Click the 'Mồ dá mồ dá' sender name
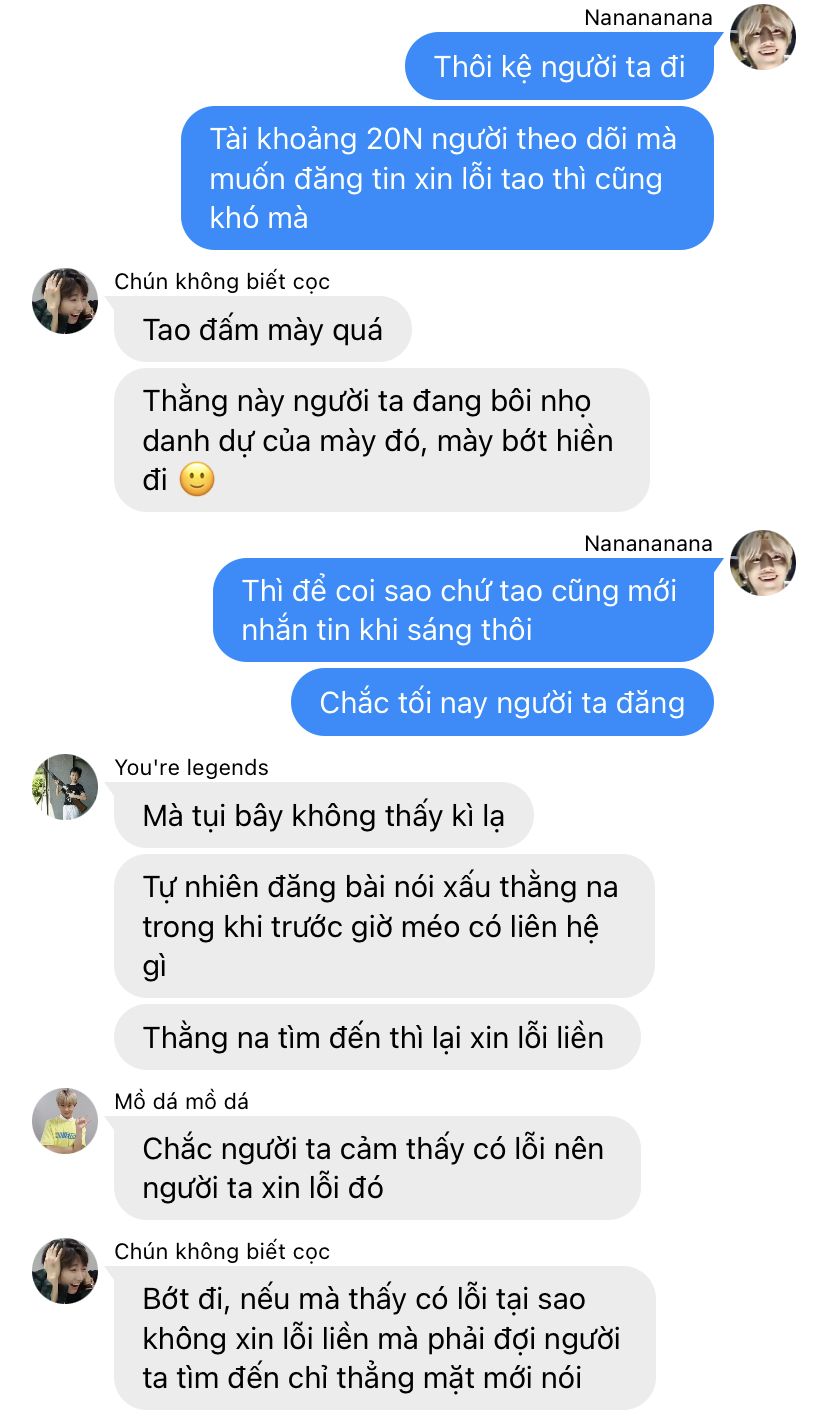This screenshot has width=828, height=1420. tap(182, 1101)
